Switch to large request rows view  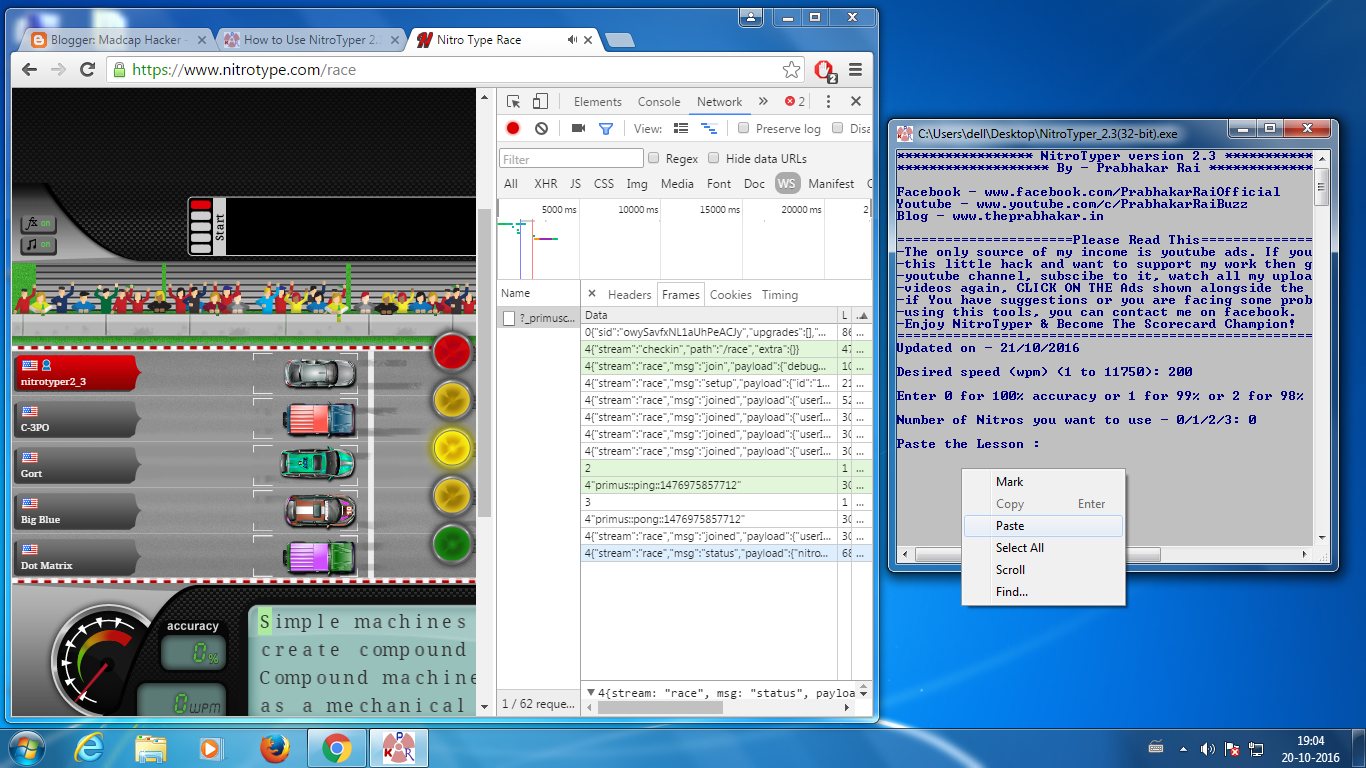pyautogui.click(x=681, y=128)
